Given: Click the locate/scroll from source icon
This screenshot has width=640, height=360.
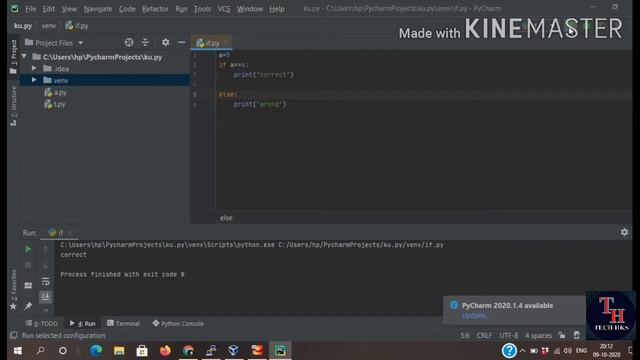Looking at the screenshot, I should 129,42.
